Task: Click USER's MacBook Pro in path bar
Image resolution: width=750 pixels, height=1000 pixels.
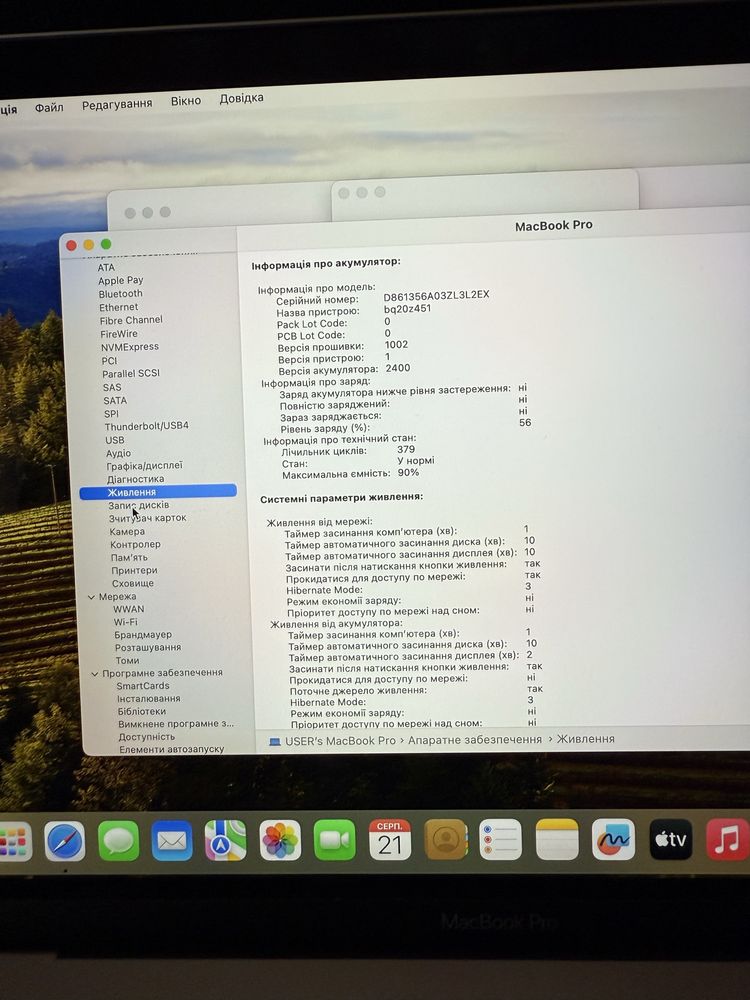Action: [340, 740]
